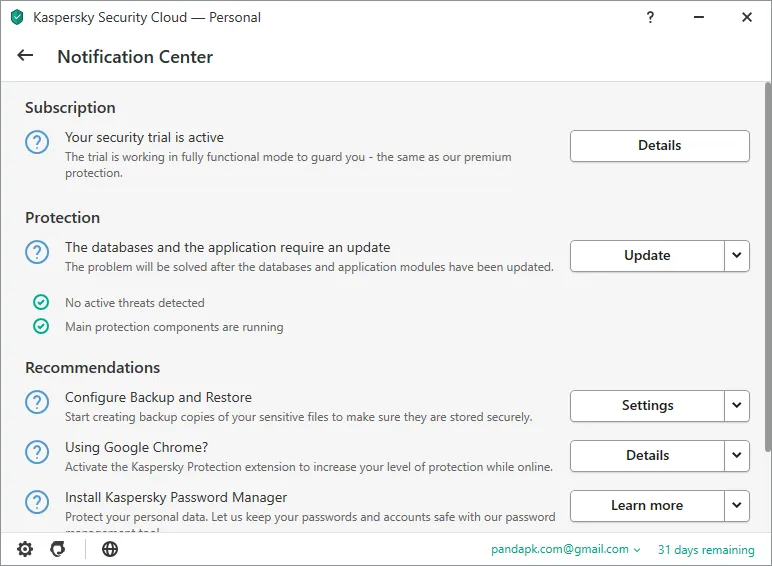The height and width of the screenshot is (566, 772).
Task: Expand dropdown arrow next to Chrome Details button
Action: pos(737,455)
